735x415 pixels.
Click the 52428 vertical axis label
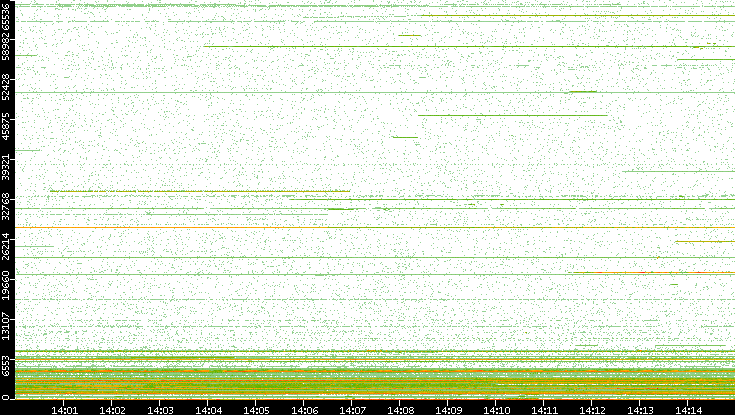6,87
